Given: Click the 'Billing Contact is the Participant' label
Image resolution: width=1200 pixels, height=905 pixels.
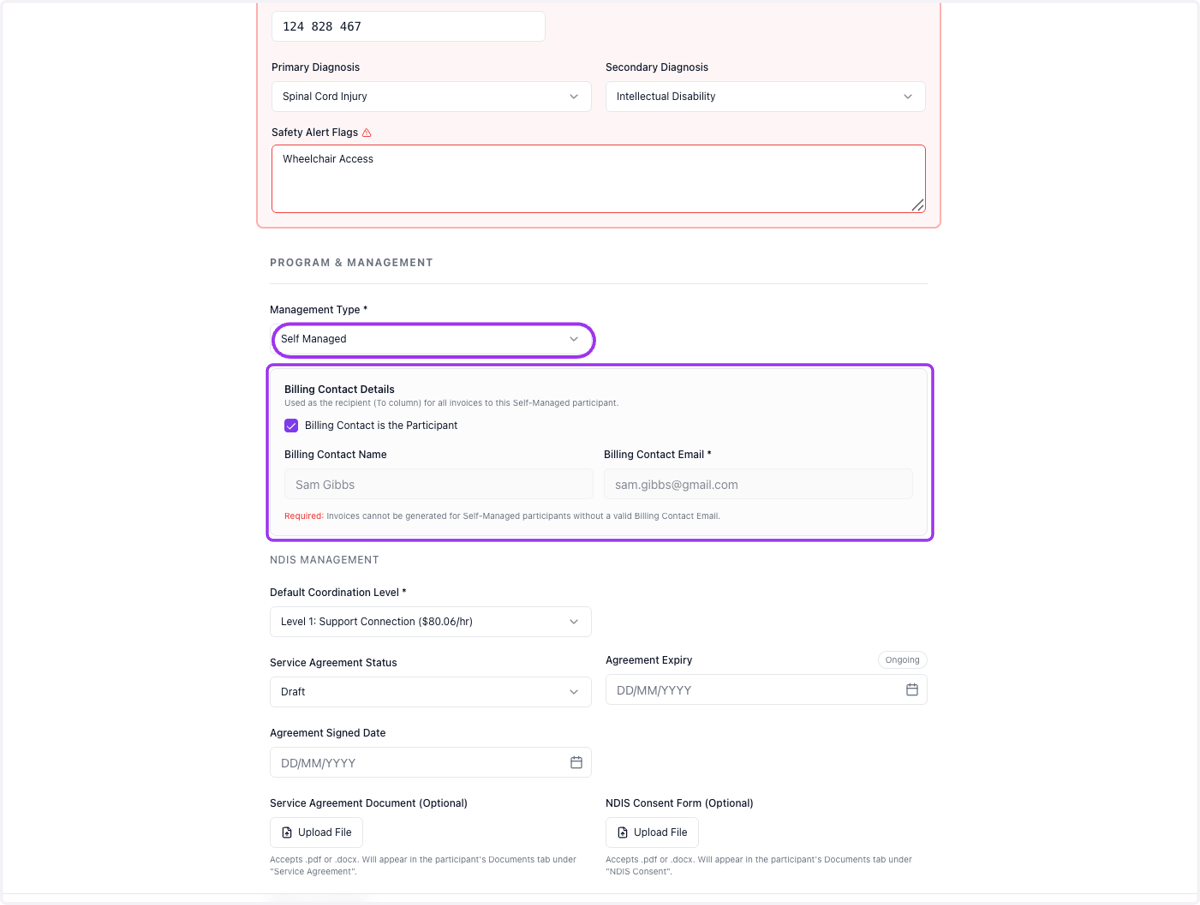Looking at the screenshot, I should 381,425.
